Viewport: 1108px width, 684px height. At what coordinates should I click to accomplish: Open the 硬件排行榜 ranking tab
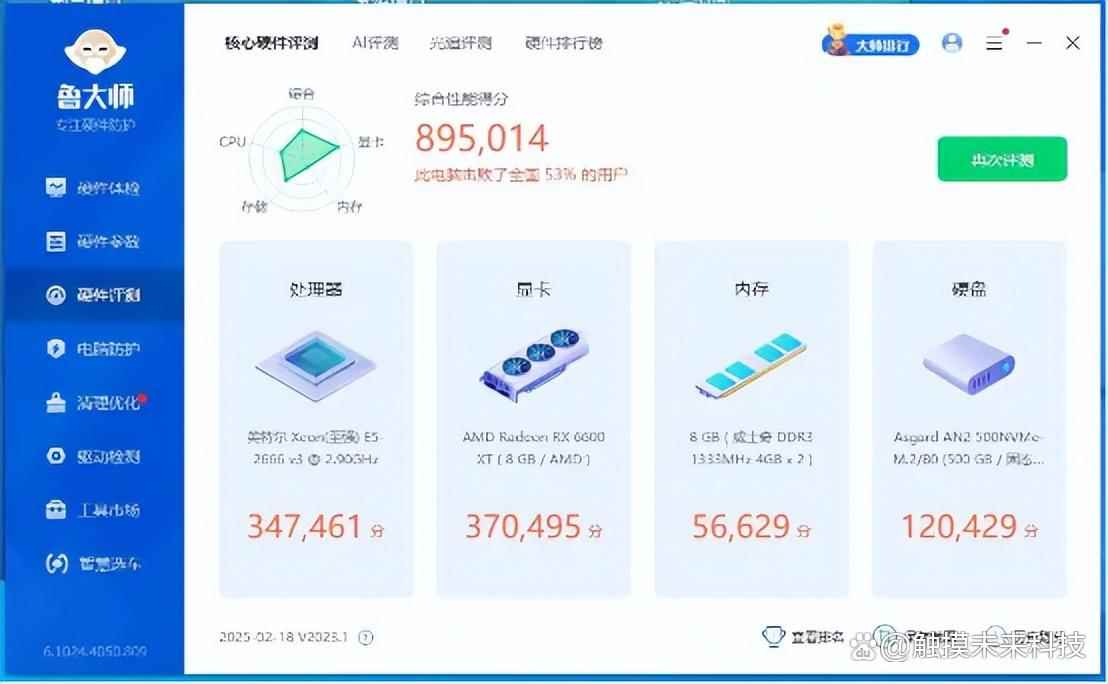(x=564, y=43)
